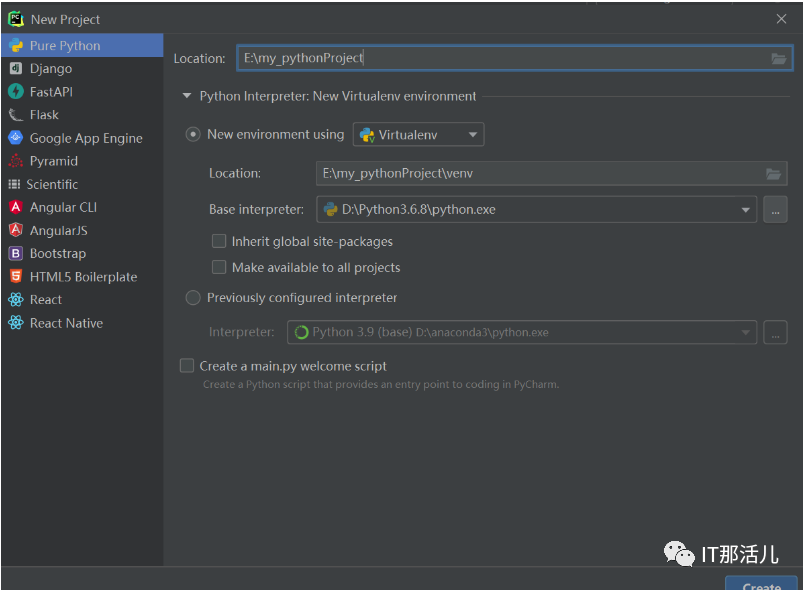Click the HTML5 Boilerplate icon
This screenshot has height=590, width=805.
16,276
